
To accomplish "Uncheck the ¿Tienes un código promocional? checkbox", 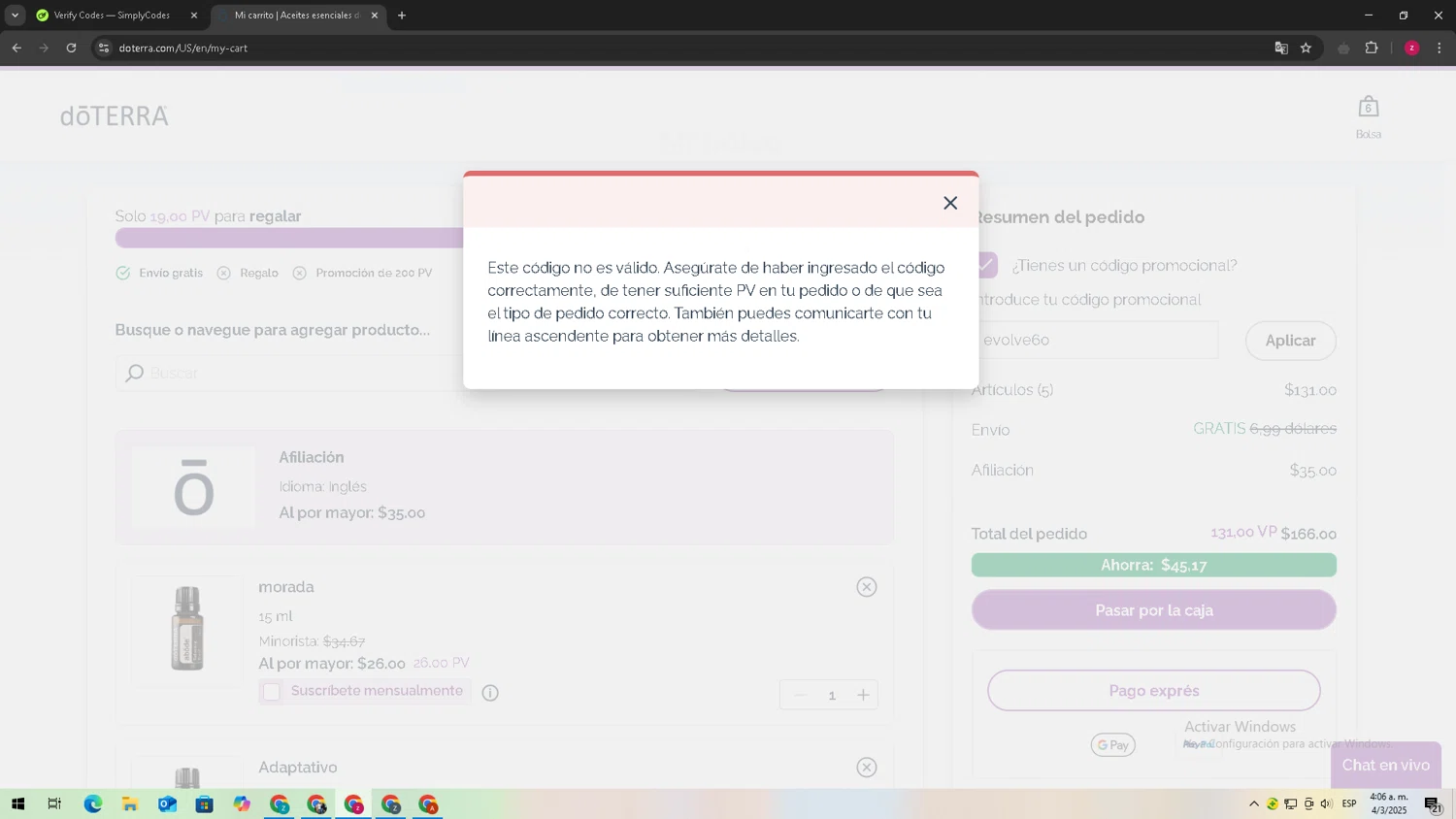I will click(x=987, y=265).
